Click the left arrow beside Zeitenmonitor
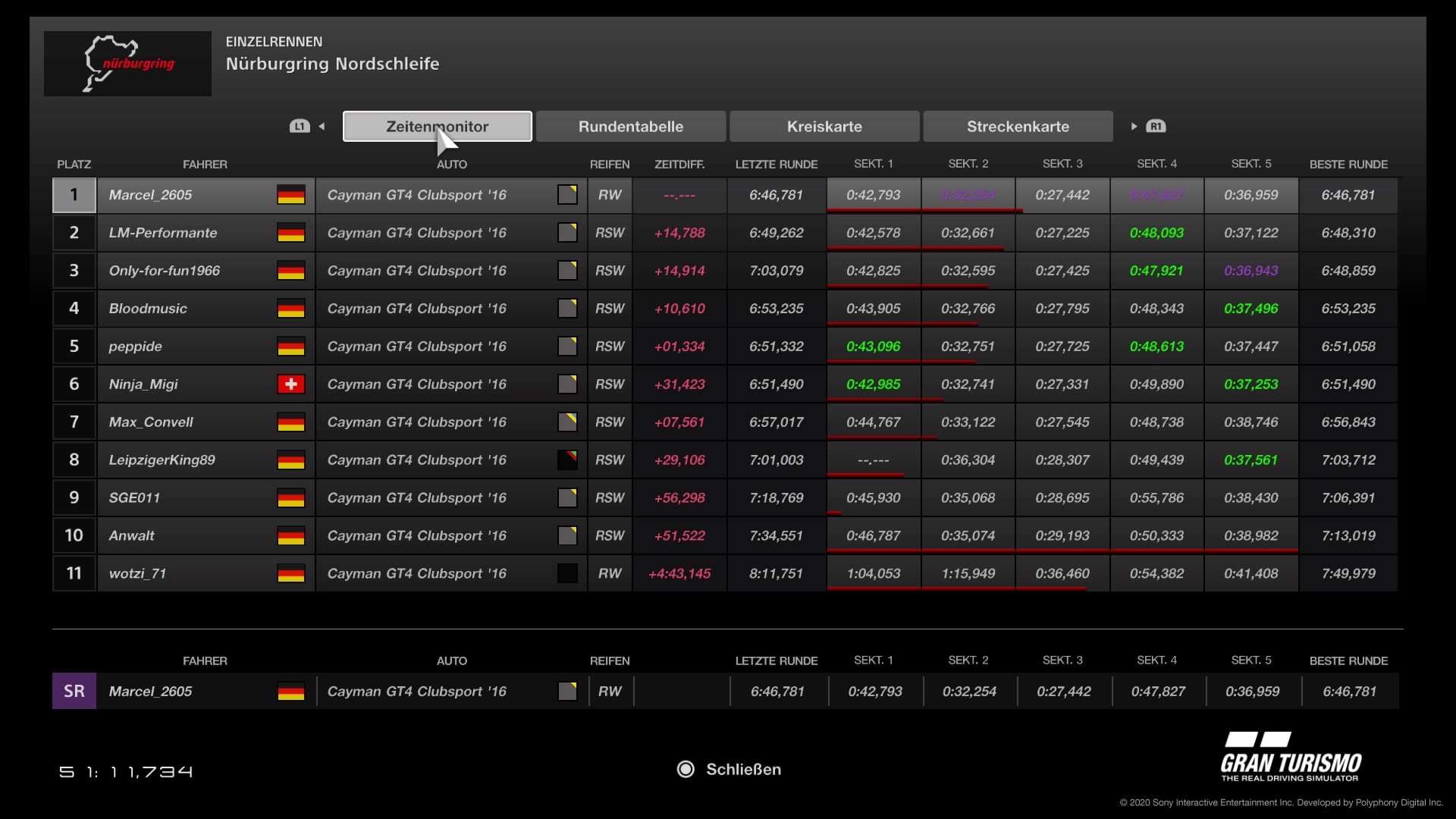Screen dimensions: 1456x819 coord(322,127)
